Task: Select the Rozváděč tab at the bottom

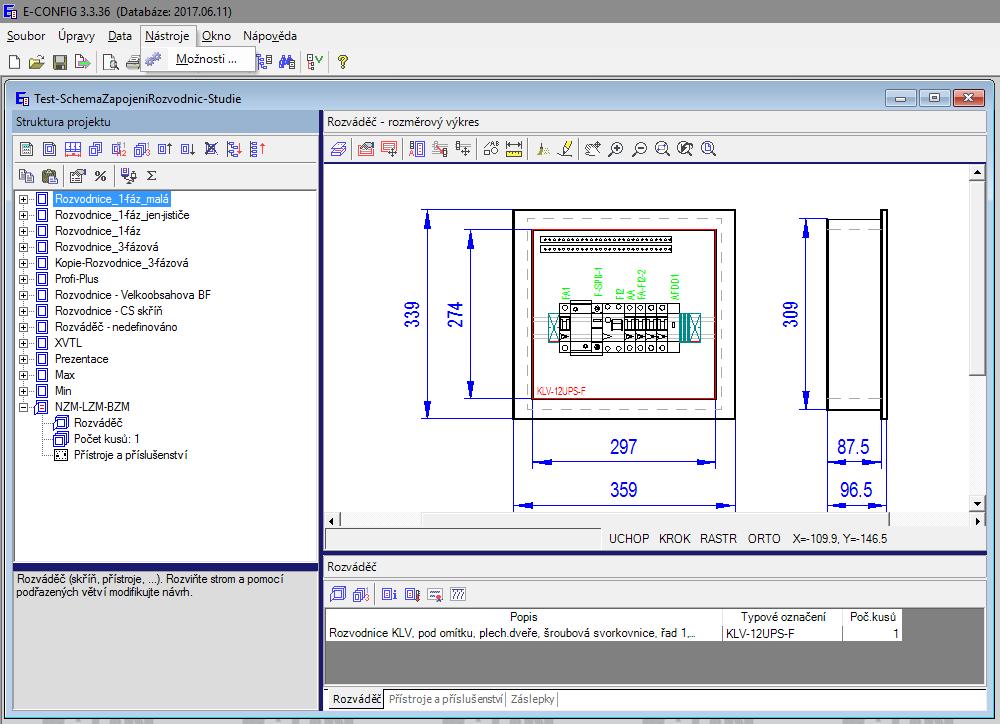Action: click(357, 699)
